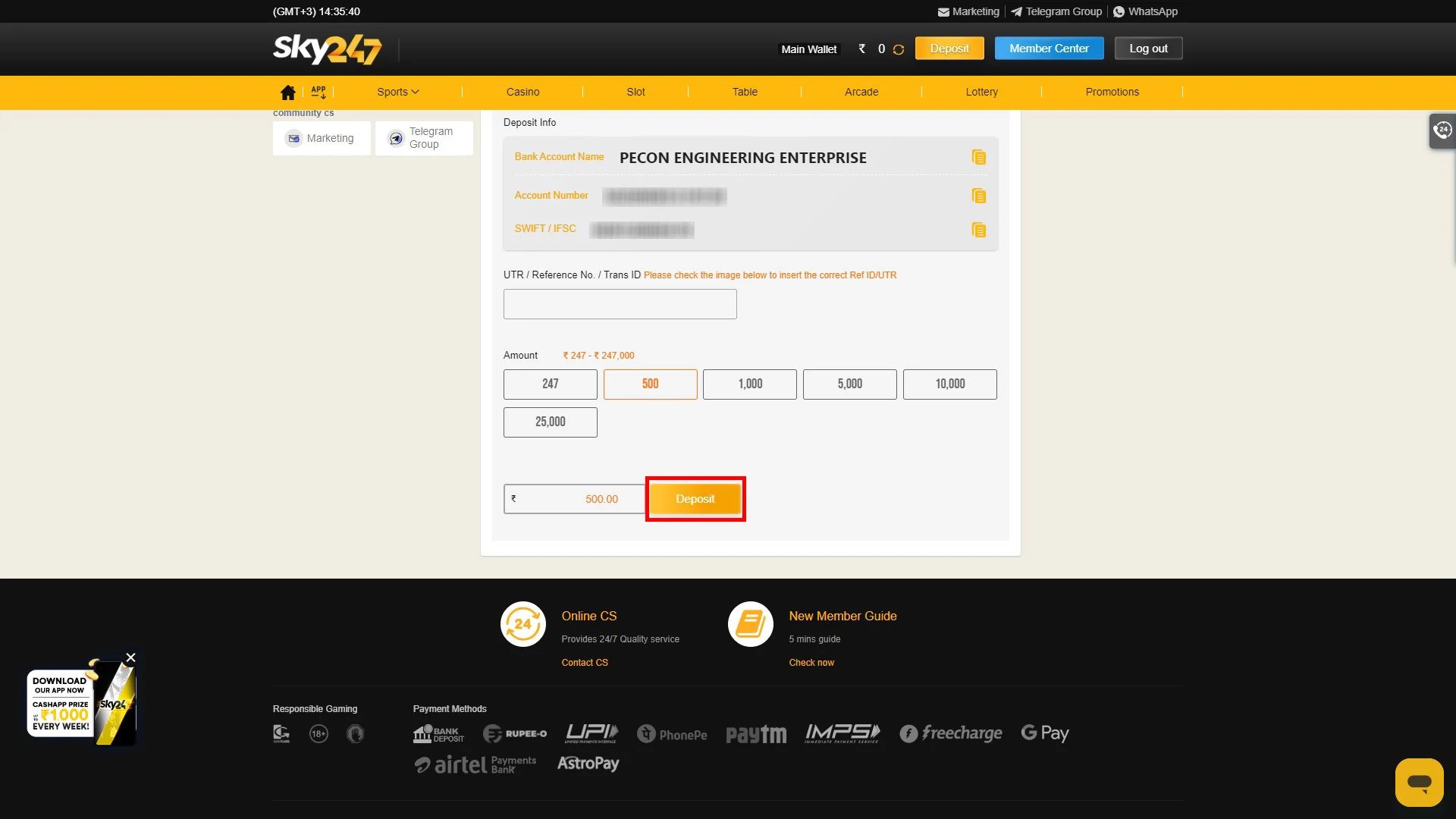The width and height of the screenshot is (1456, 819).
Task: Click the copy icon for Bank Account Name
Action: [979, 157]
